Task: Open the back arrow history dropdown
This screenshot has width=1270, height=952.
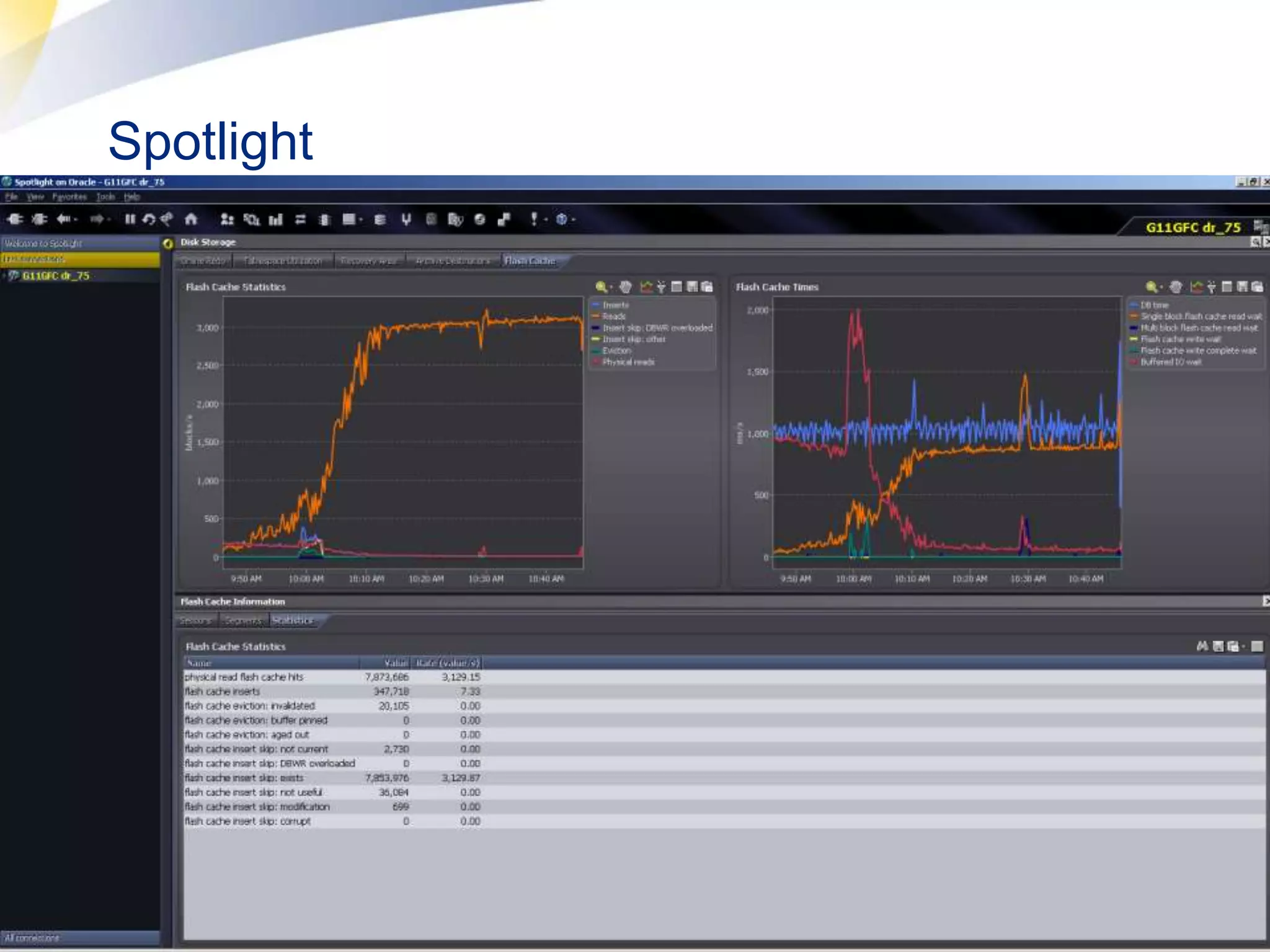Action: 76,219
